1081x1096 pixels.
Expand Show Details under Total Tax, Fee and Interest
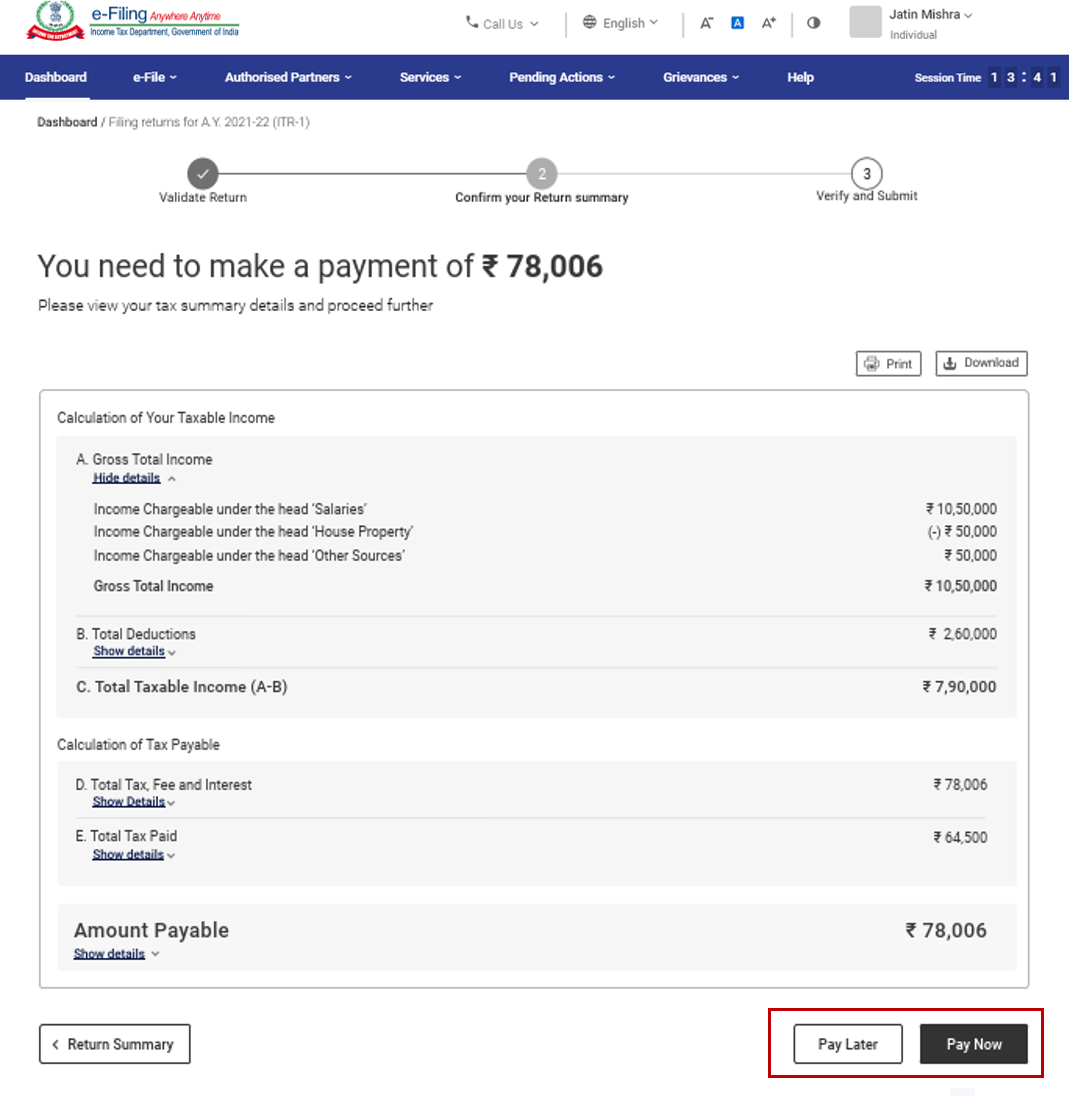tap(128, 801)
